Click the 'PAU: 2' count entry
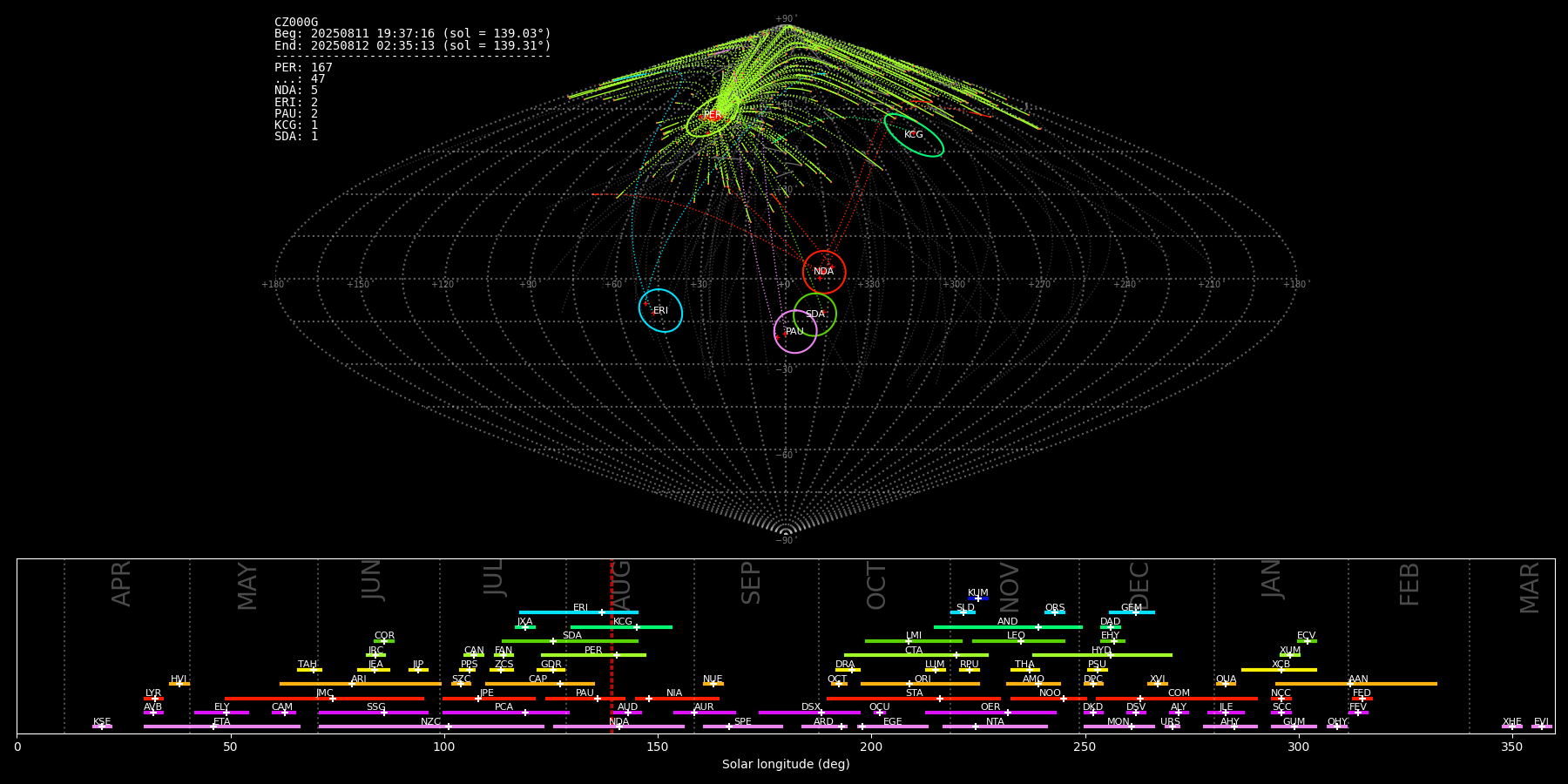 click(x=296, y=113)
